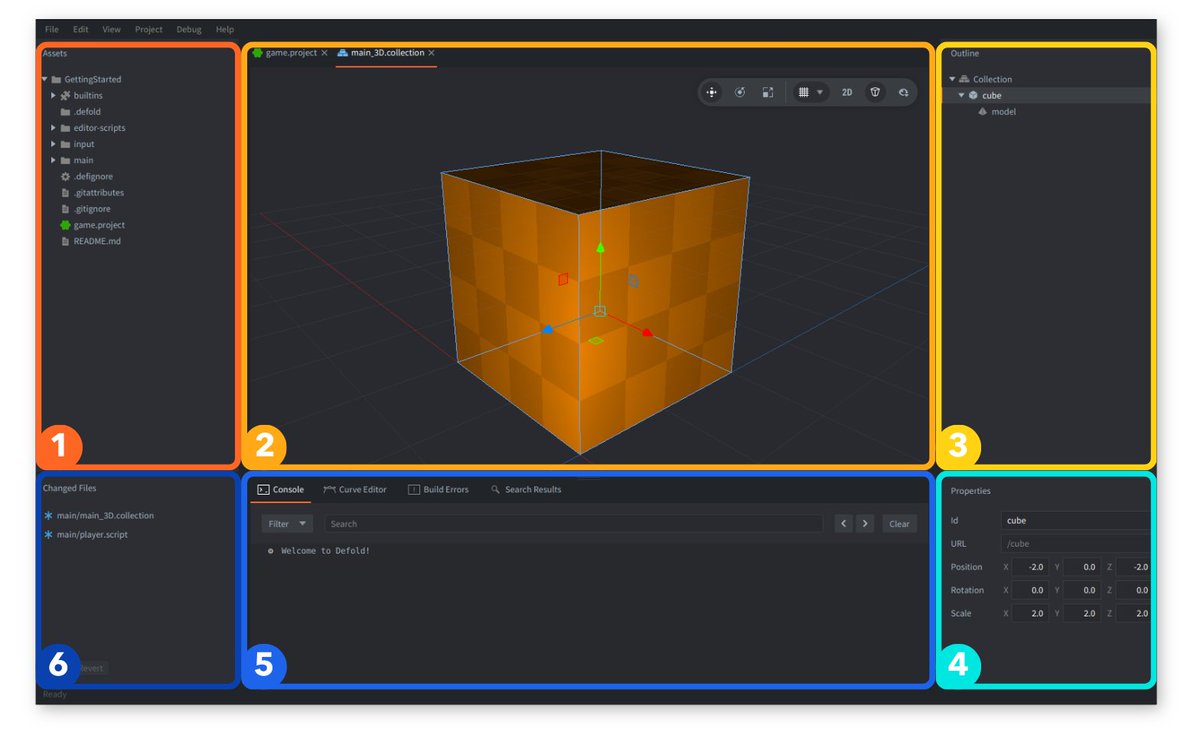Open the grid options dropdown arrow
Viewport: 1200px width, 732px height.
click(x=820, y=92)
